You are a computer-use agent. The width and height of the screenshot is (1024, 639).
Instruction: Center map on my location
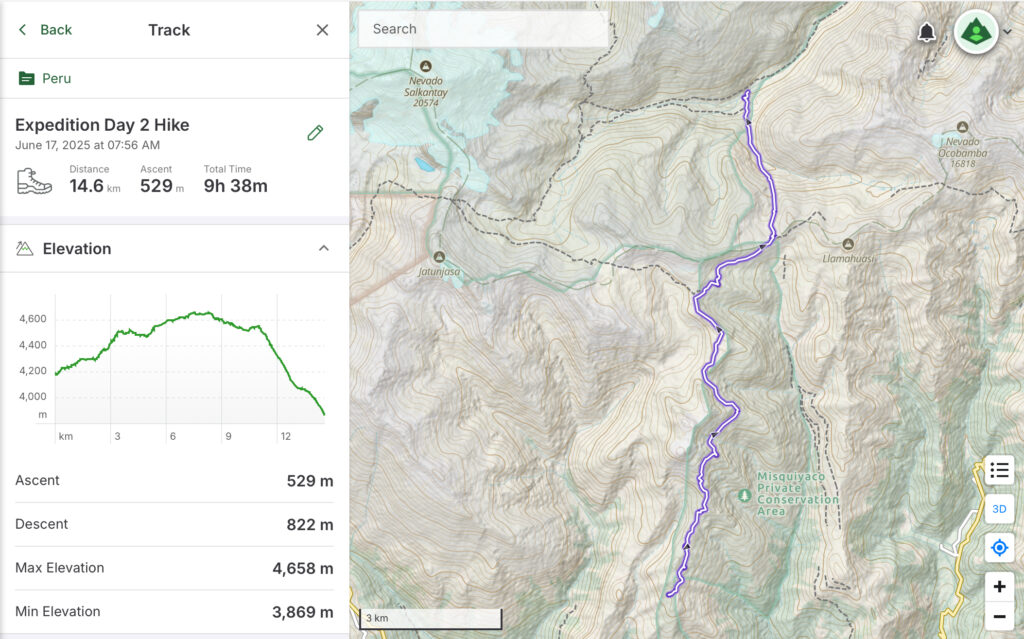999,548
